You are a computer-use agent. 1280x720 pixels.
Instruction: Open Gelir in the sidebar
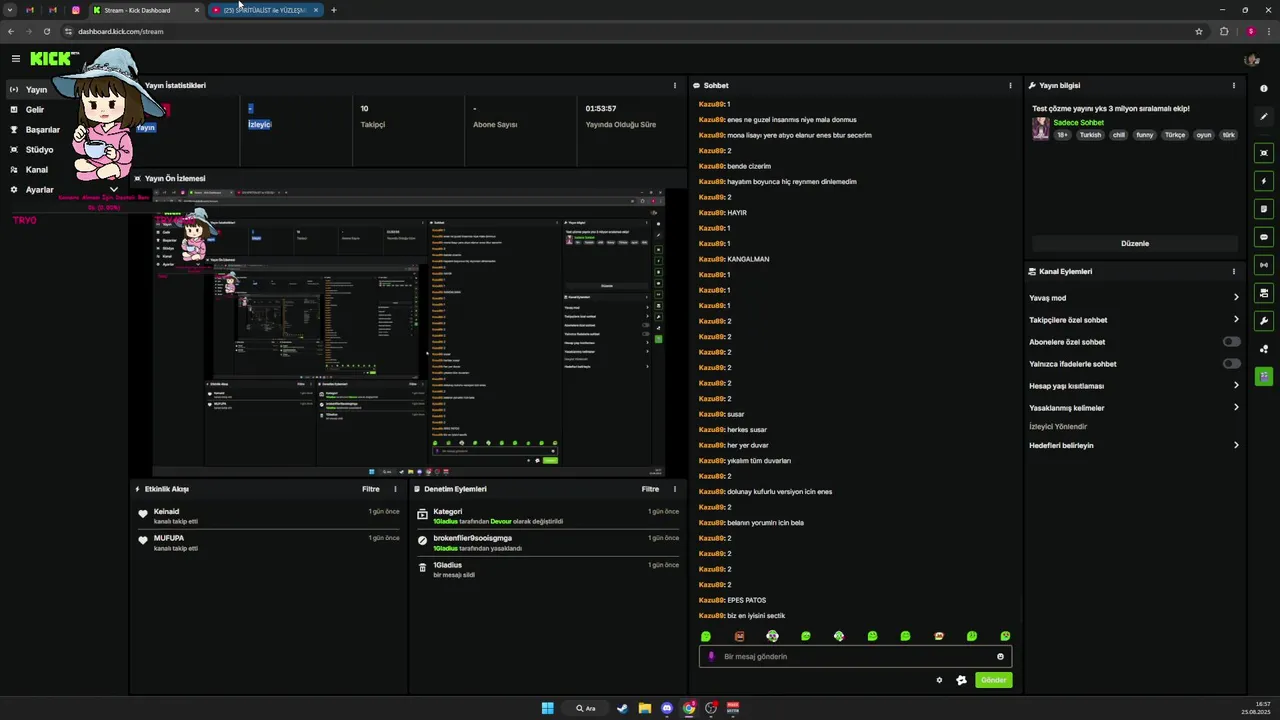[35, 109]
